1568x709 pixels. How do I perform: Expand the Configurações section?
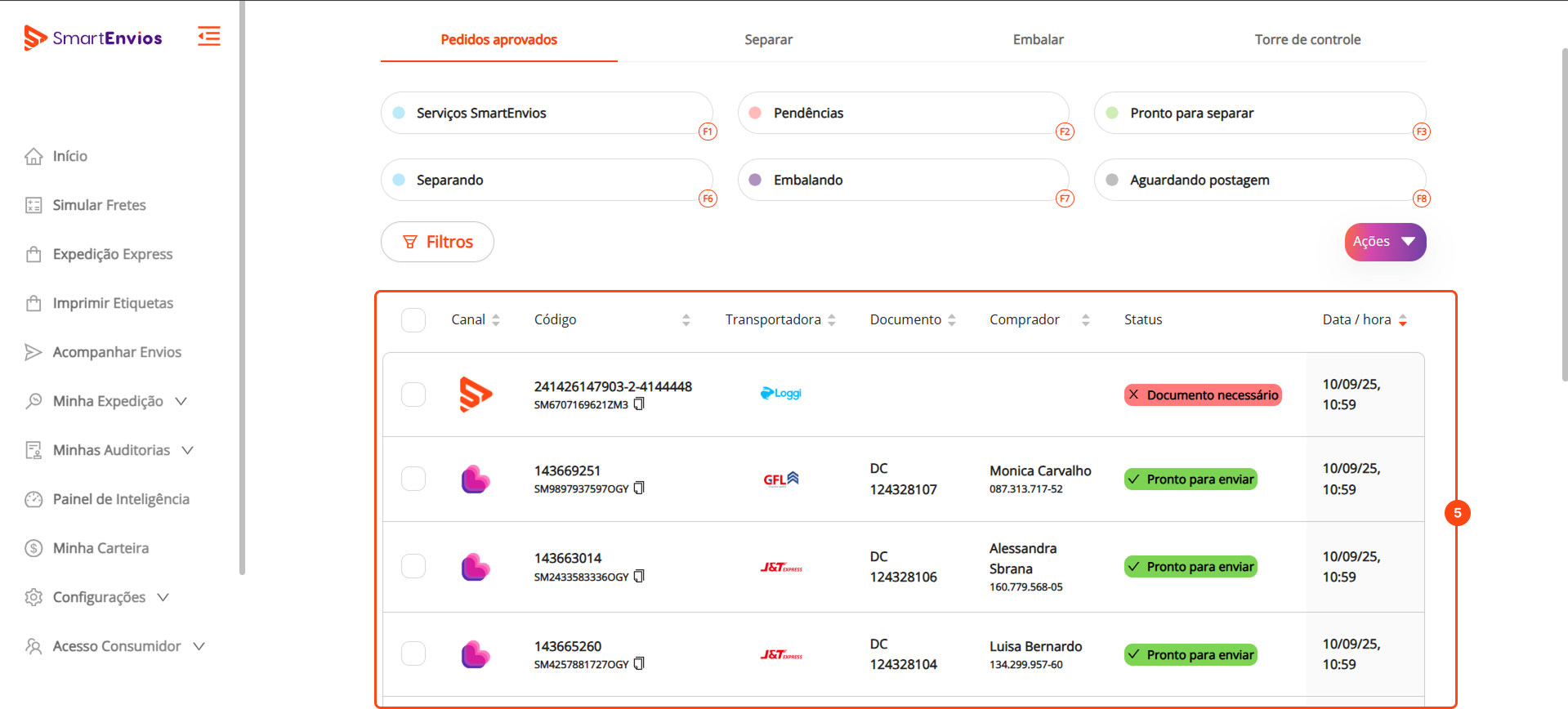point(163,597)
